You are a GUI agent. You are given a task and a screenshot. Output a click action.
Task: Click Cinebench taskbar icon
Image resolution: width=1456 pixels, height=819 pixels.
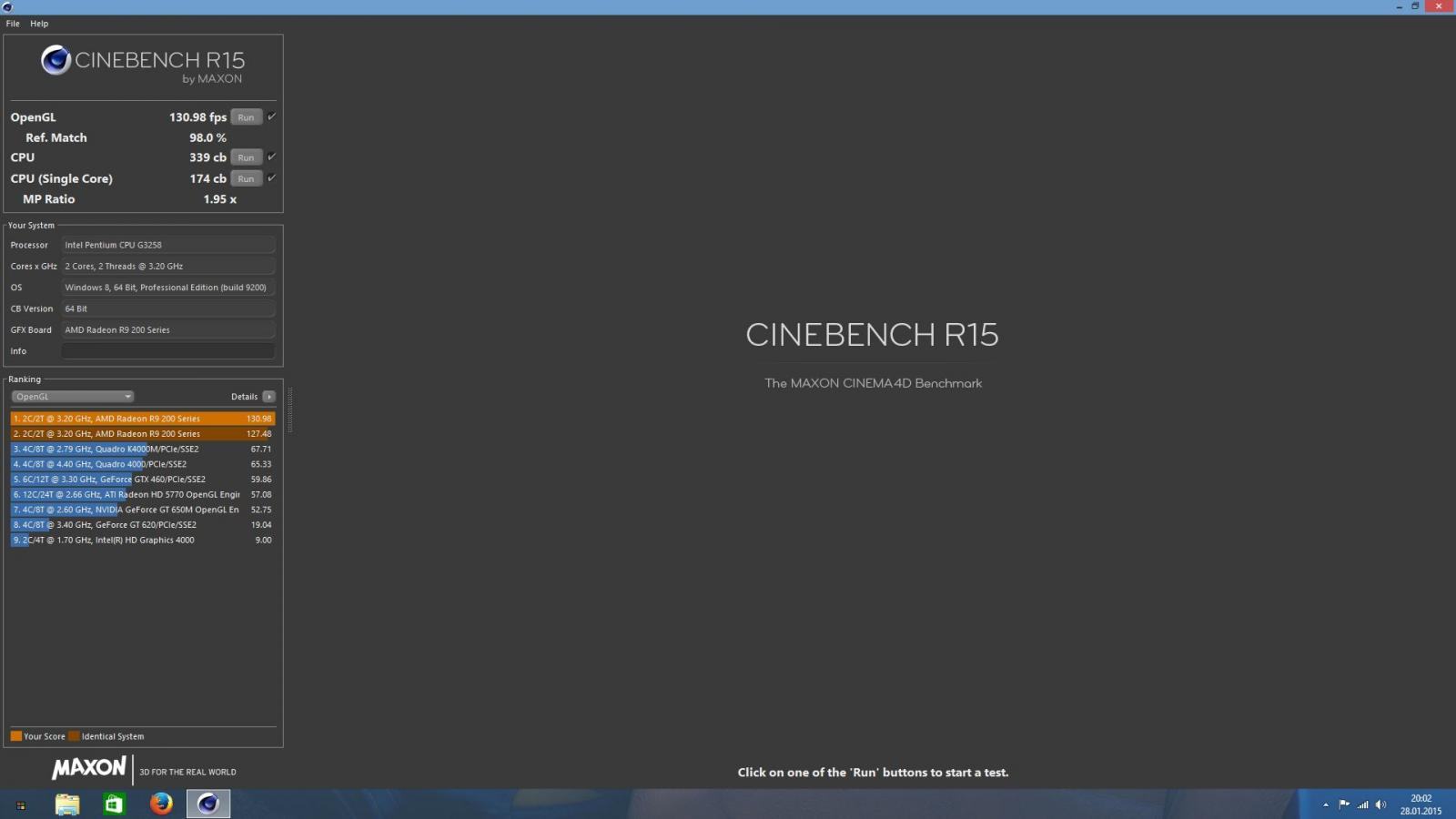tap(208, 804)
